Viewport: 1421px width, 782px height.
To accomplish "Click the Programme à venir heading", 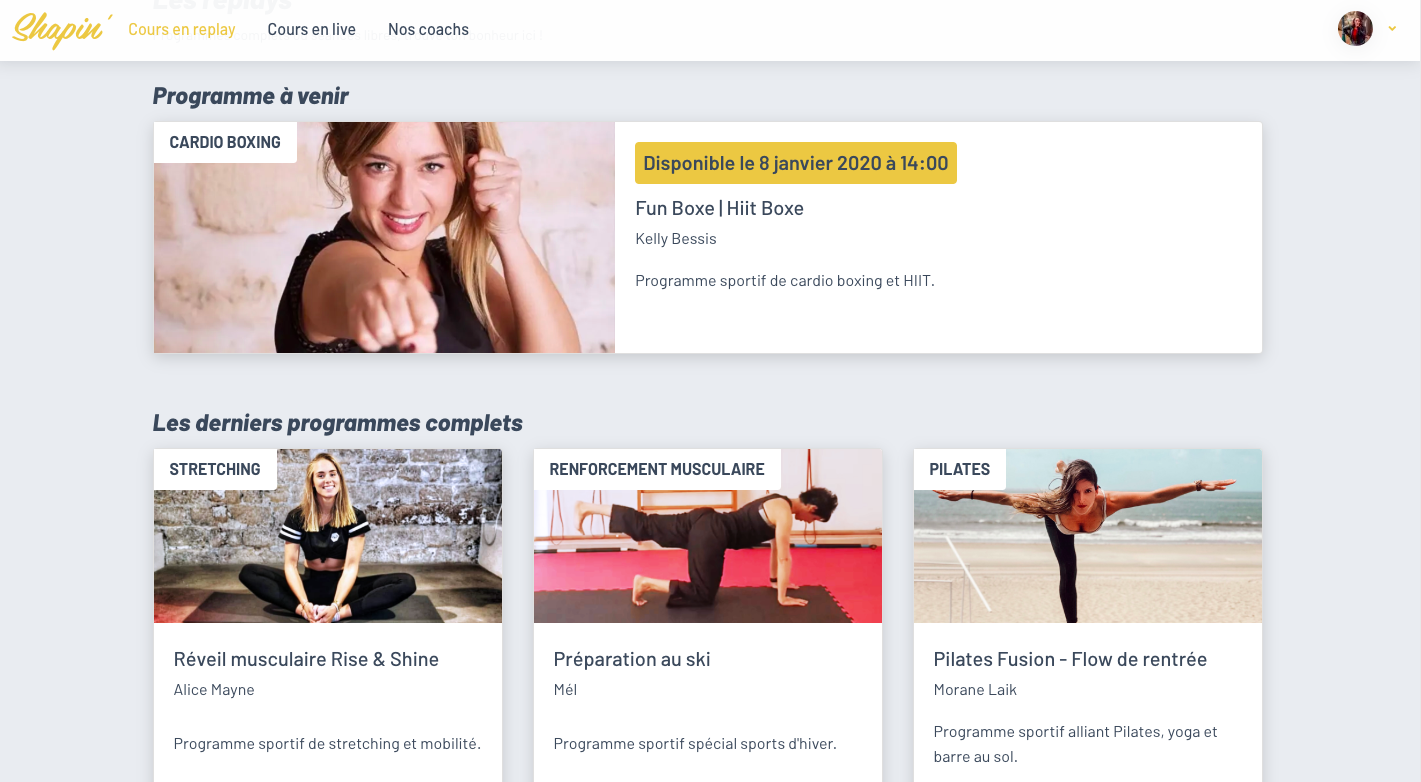I will [x=251, y=96].
